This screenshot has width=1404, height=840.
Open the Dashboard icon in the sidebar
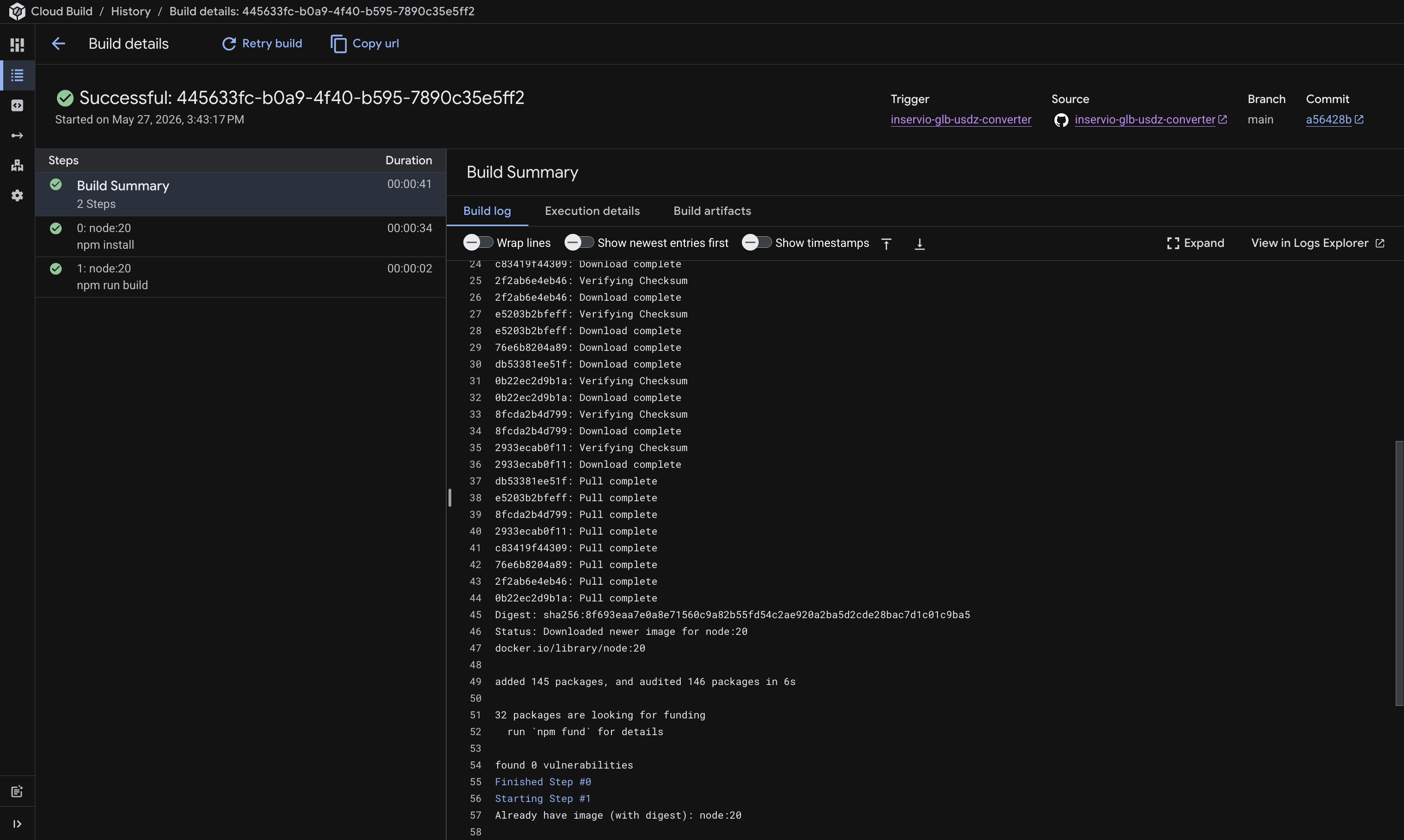17,45
